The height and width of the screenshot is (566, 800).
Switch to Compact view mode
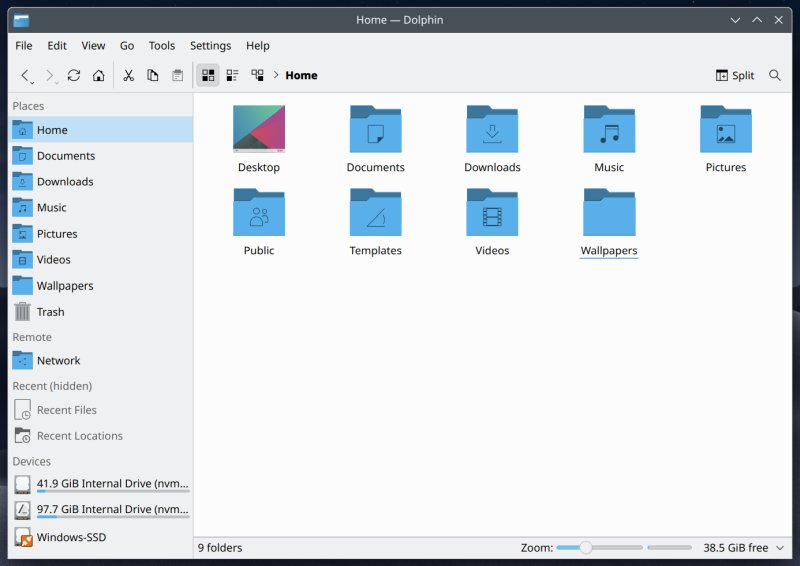232,75
